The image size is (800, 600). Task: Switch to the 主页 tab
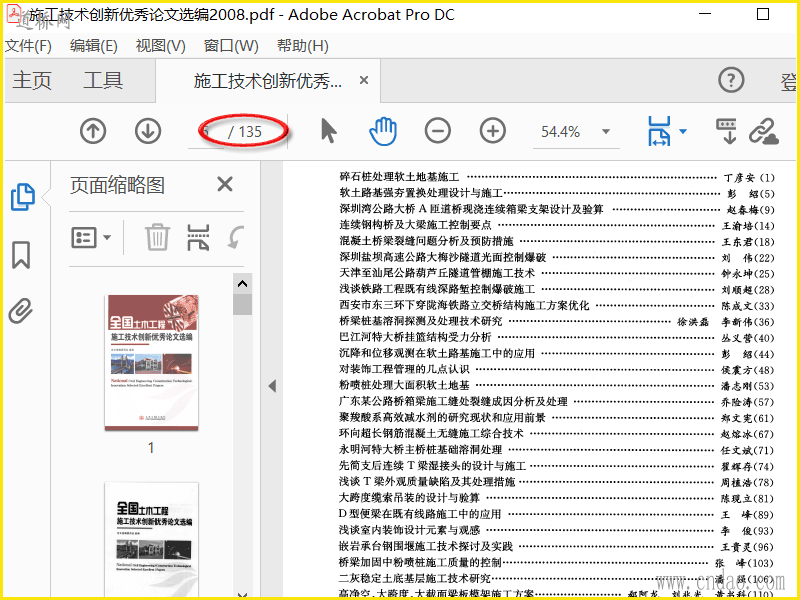click(x=32, y=80)
